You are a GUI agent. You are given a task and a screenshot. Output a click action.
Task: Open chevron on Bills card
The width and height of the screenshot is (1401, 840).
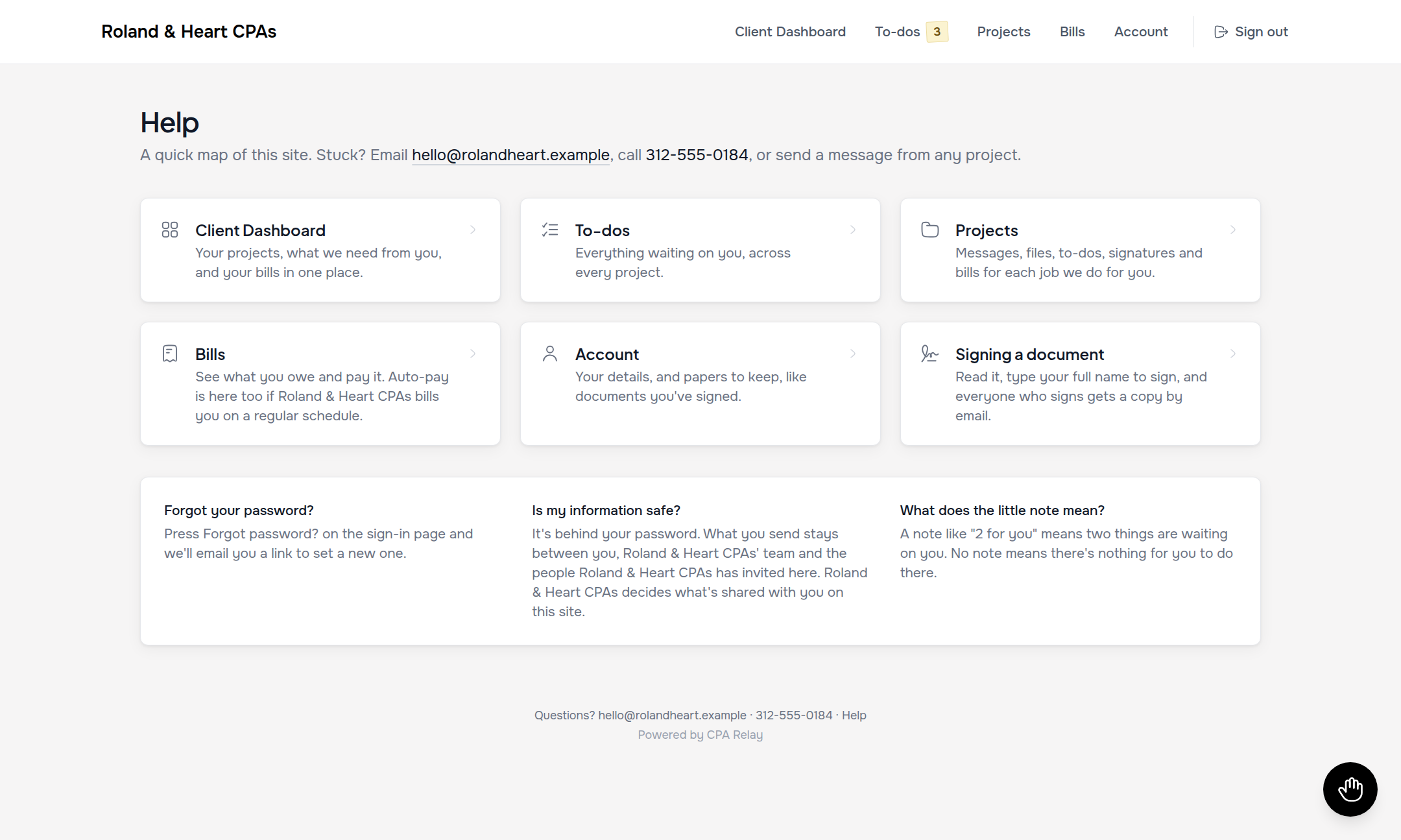point(473,354)
